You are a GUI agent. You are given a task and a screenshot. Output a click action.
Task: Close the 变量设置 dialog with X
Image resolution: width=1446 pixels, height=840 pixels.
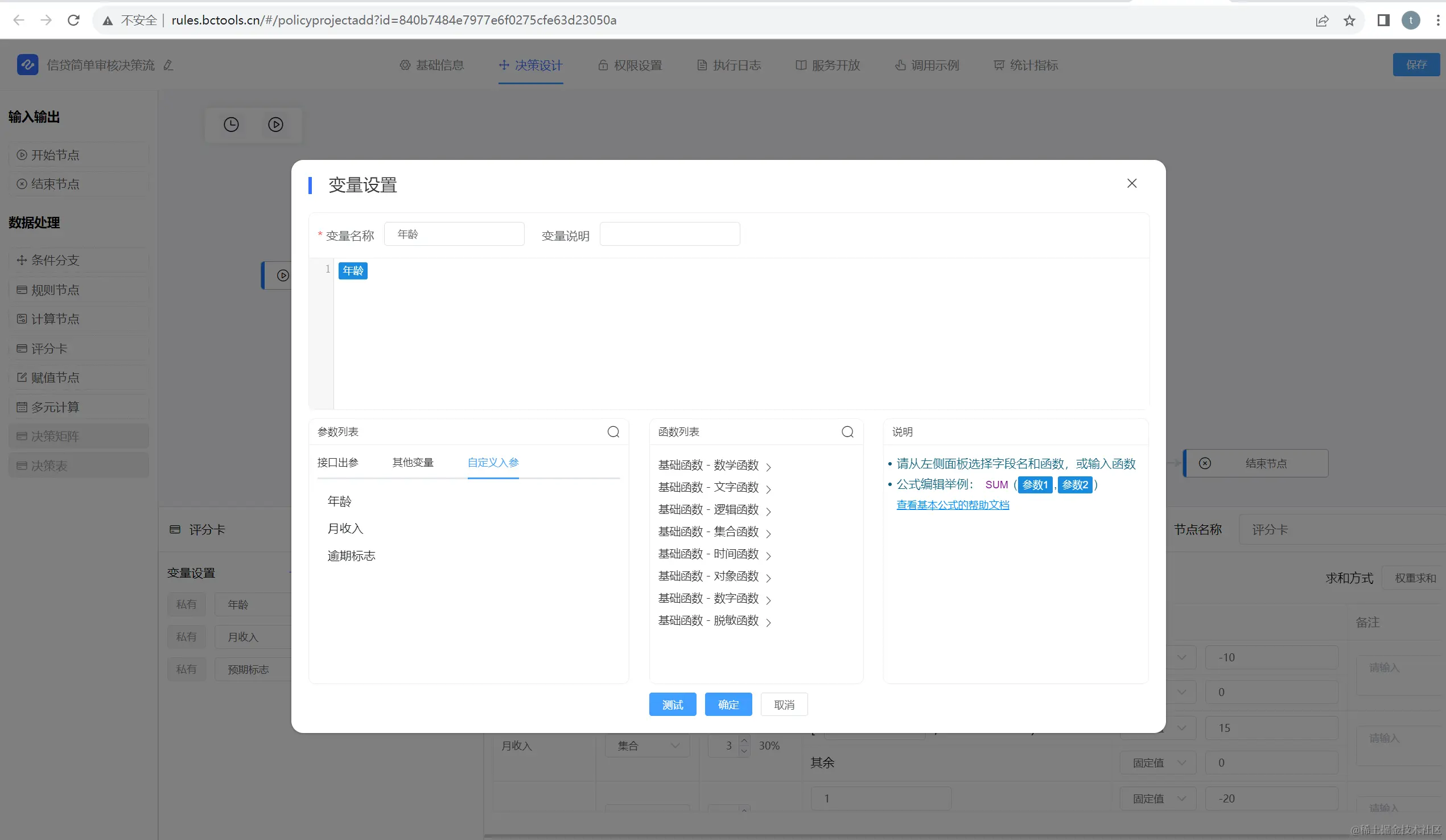click(x=1131, y=184)
